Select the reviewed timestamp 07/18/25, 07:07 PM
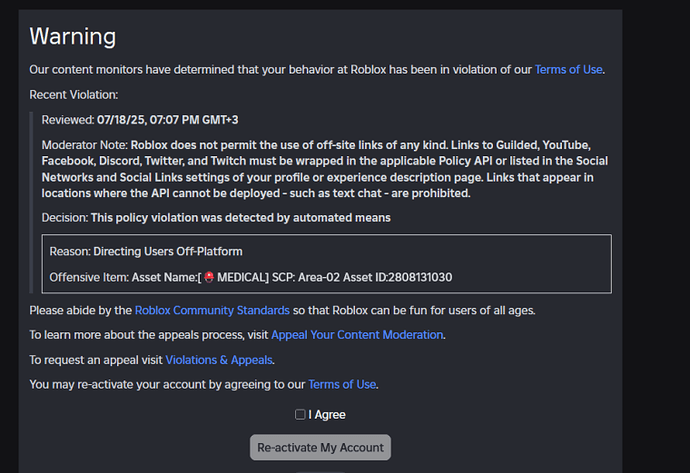This screenshot has width=690, height=473. pyautogui.click(x=168, y=120)
